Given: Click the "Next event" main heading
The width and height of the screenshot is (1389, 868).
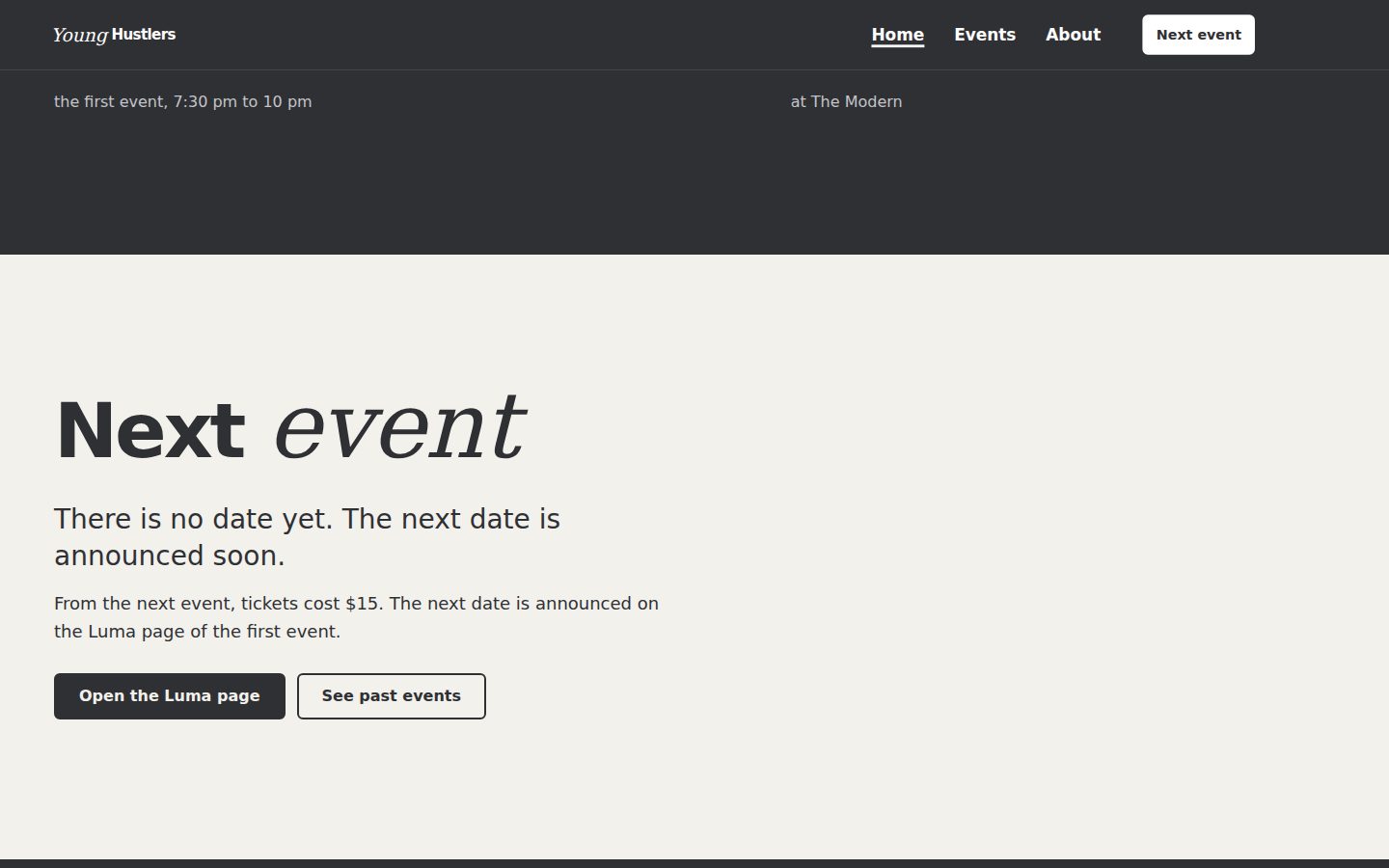Looking at the screenshot, I should click(290, 429).
